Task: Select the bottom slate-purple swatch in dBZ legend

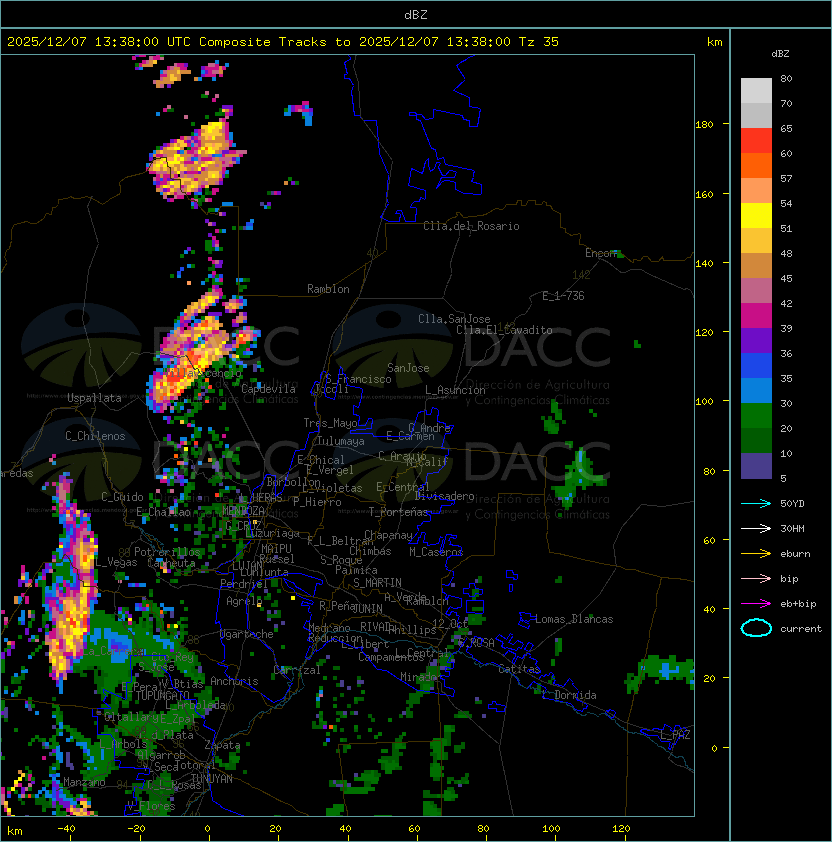Action: [x=756, y=466]
